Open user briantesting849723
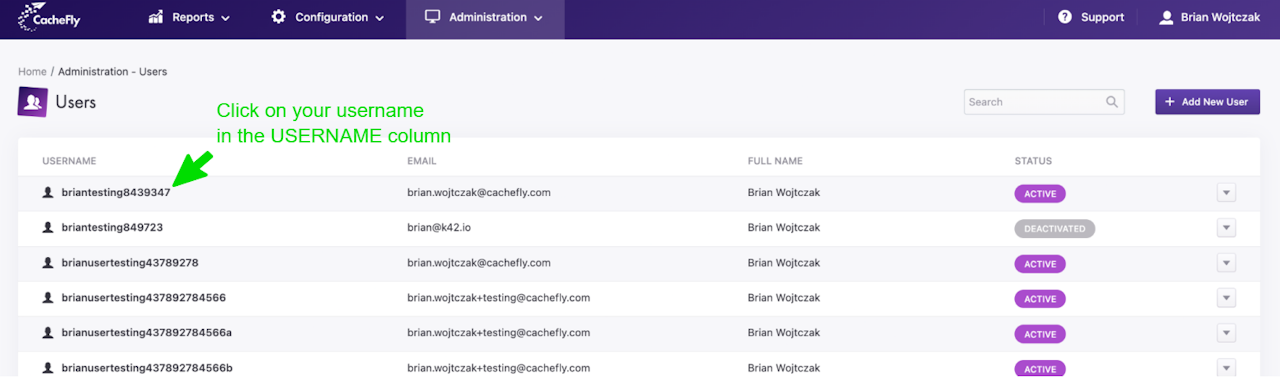1280x378 pixels. (x=112, y=228)
